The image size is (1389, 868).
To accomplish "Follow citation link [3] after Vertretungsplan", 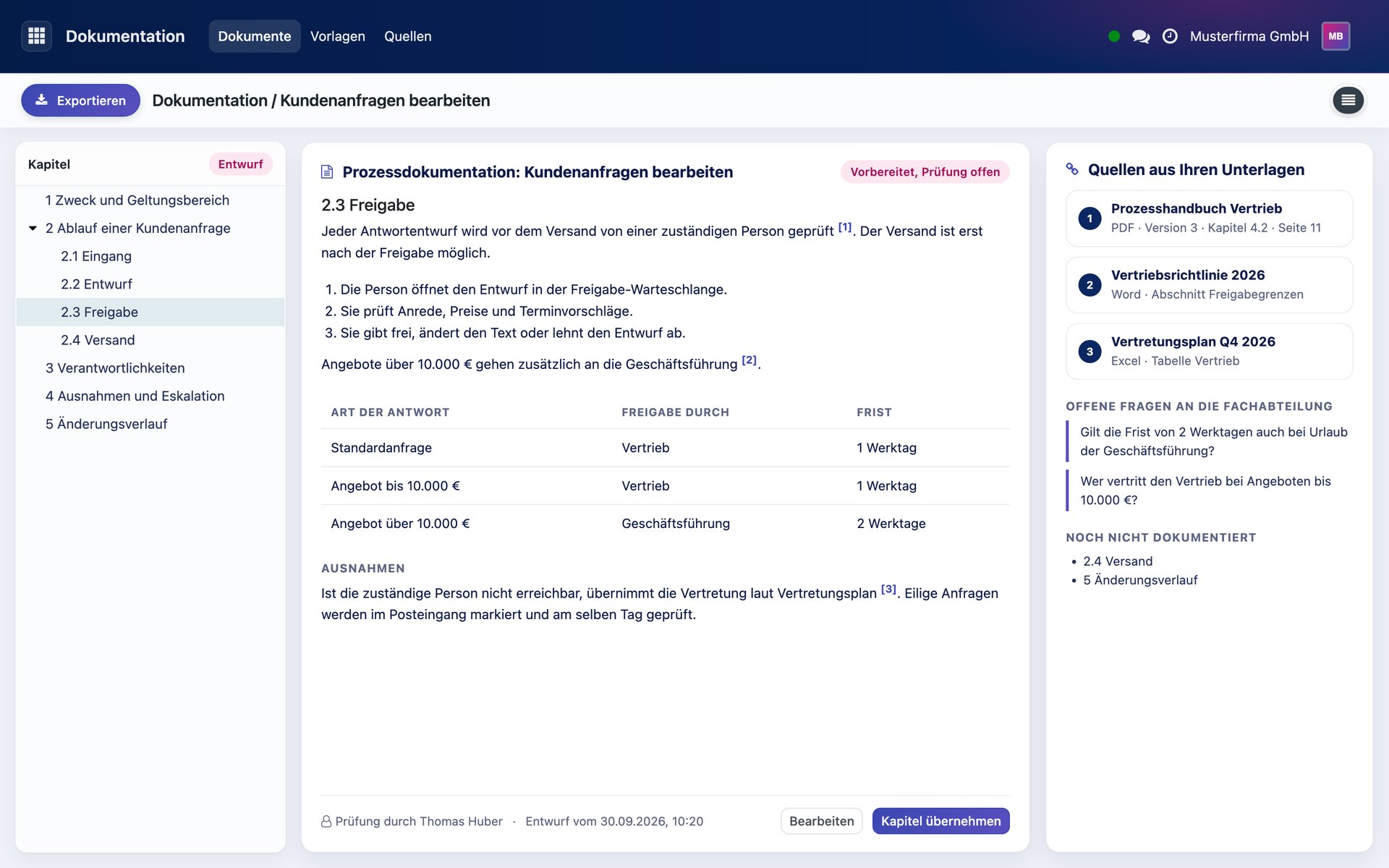I will coord(888,590).
